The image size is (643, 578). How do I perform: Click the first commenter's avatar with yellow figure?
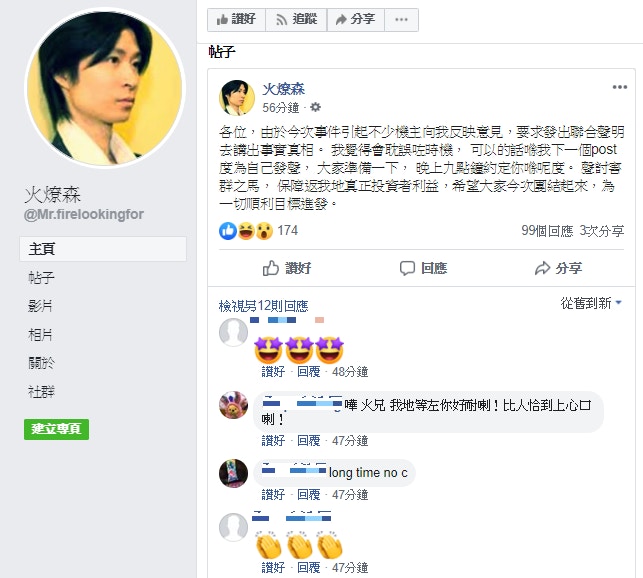coord(233,405)
